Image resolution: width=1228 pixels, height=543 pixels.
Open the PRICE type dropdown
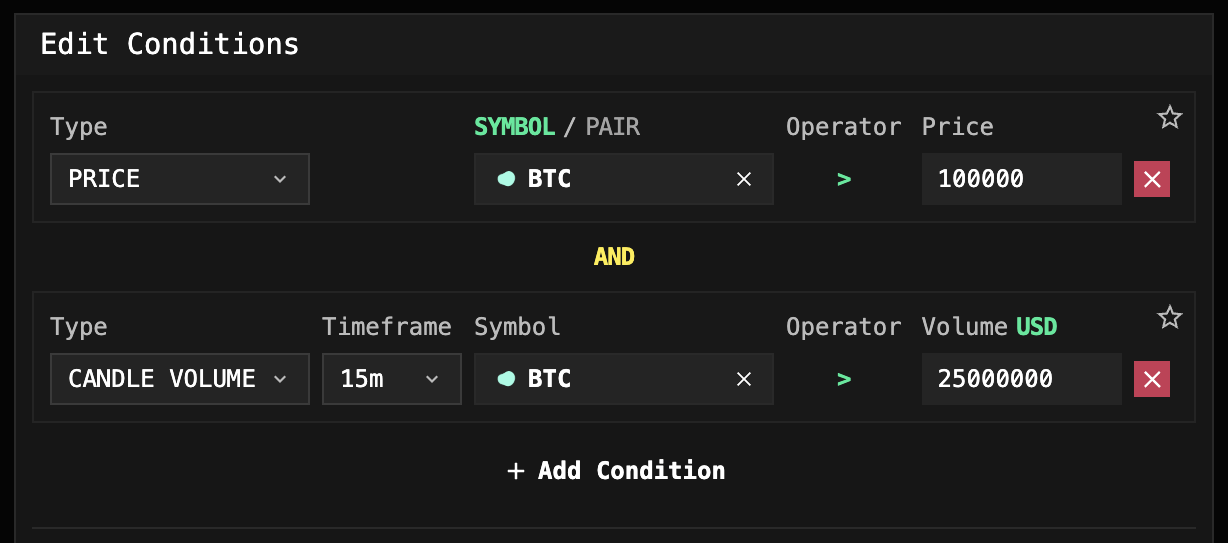180,179
